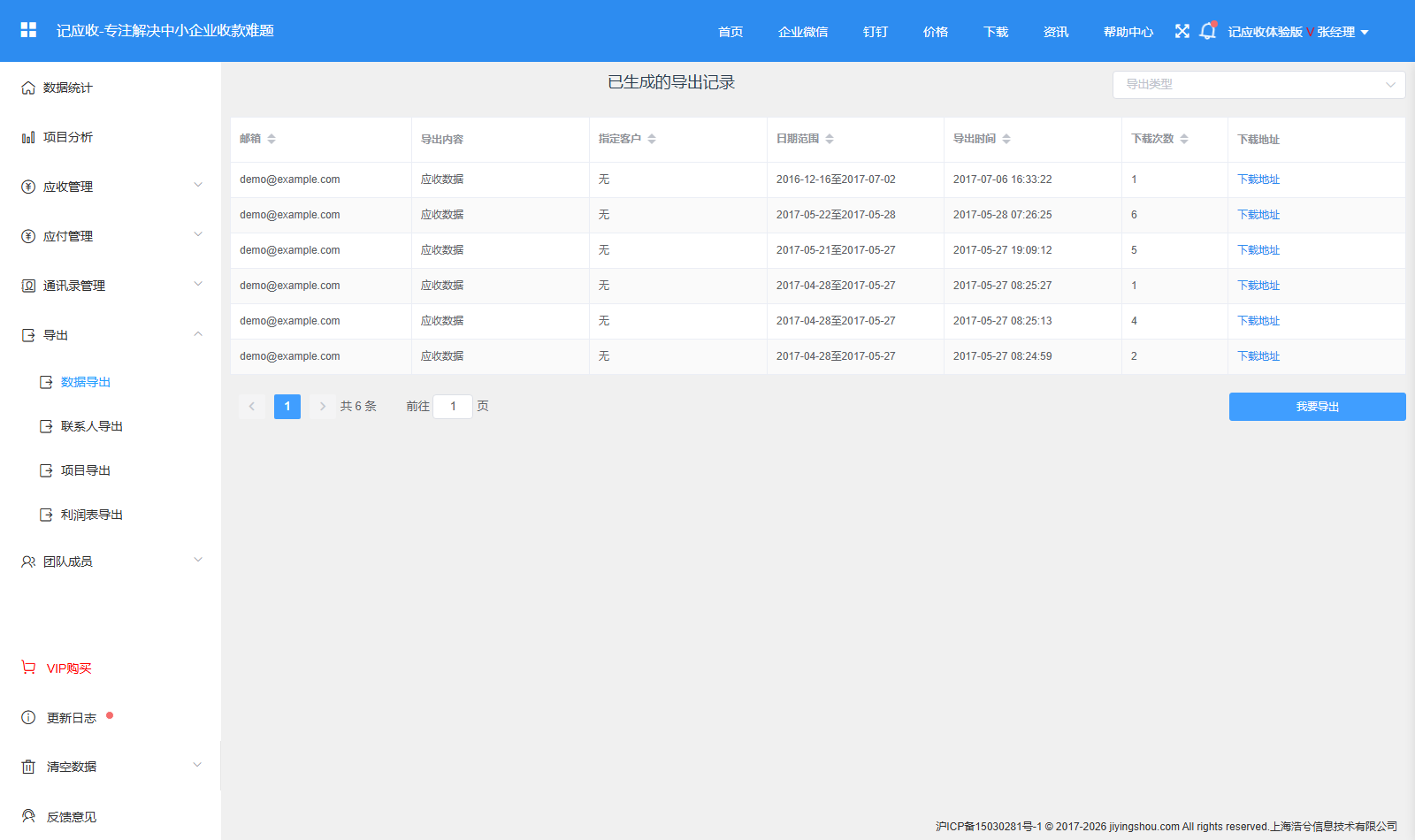Click the app grid icon in header
This screenshot has height=840, width=1415.
point(28,30)
